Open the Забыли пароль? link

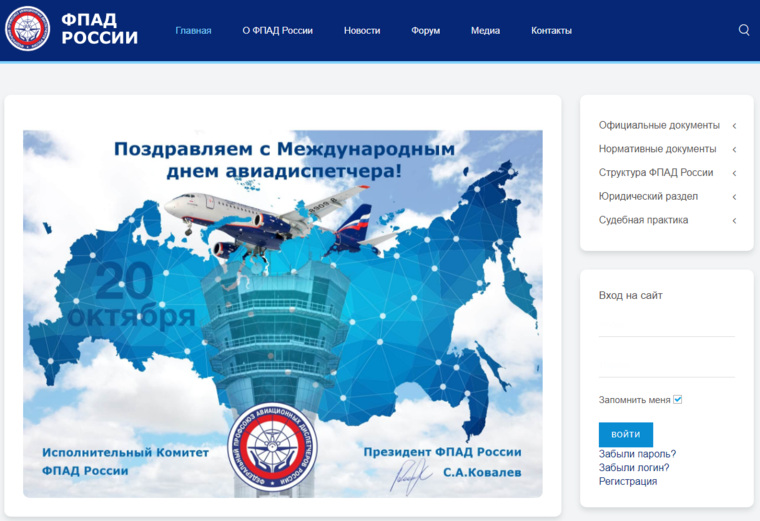point(637,454)
